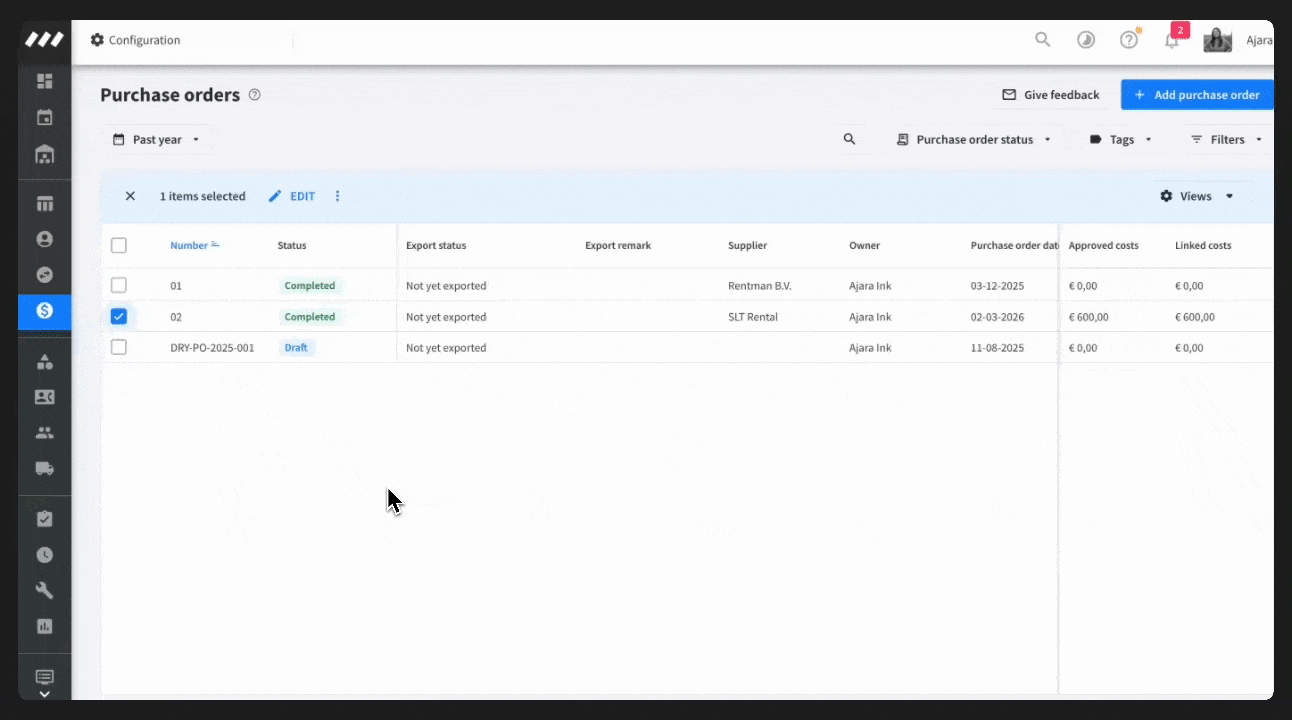Click the EDIT button

pyautogui.click(x=292, y=196)
